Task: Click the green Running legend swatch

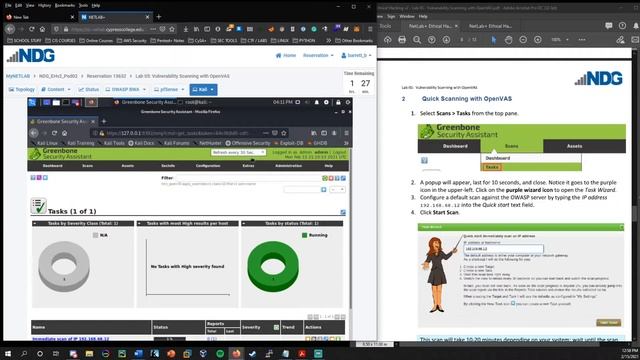Action: pyautogui.click(x=304, y=235)
